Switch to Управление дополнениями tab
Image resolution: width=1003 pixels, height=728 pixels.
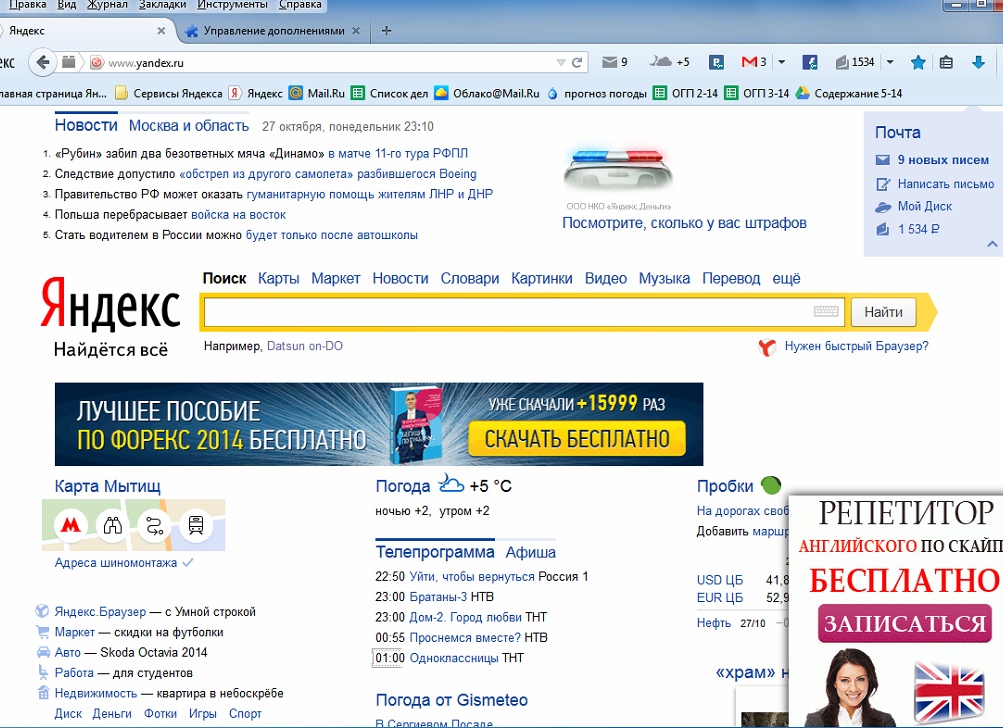274,31
